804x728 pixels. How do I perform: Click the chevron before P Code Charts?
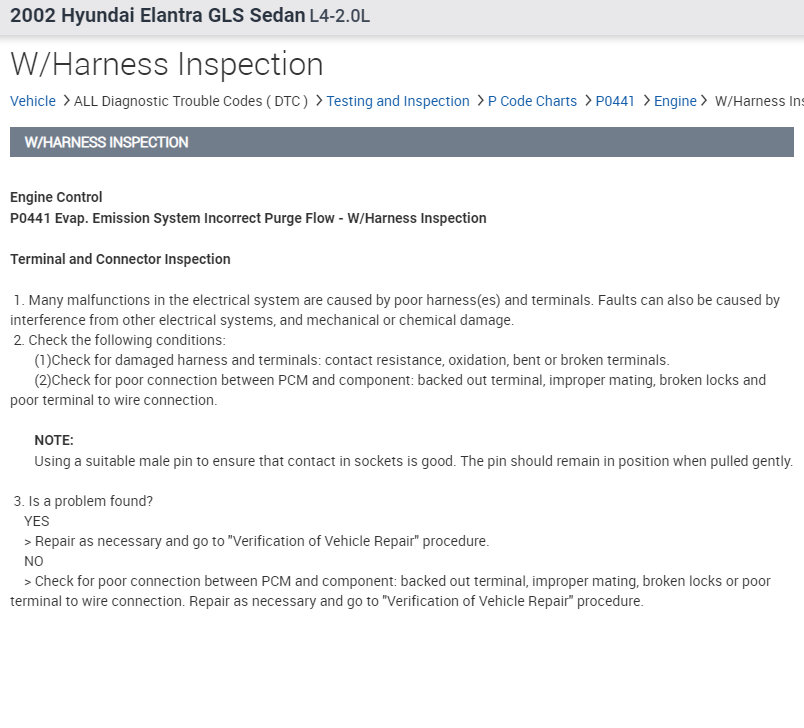[479, 101]
